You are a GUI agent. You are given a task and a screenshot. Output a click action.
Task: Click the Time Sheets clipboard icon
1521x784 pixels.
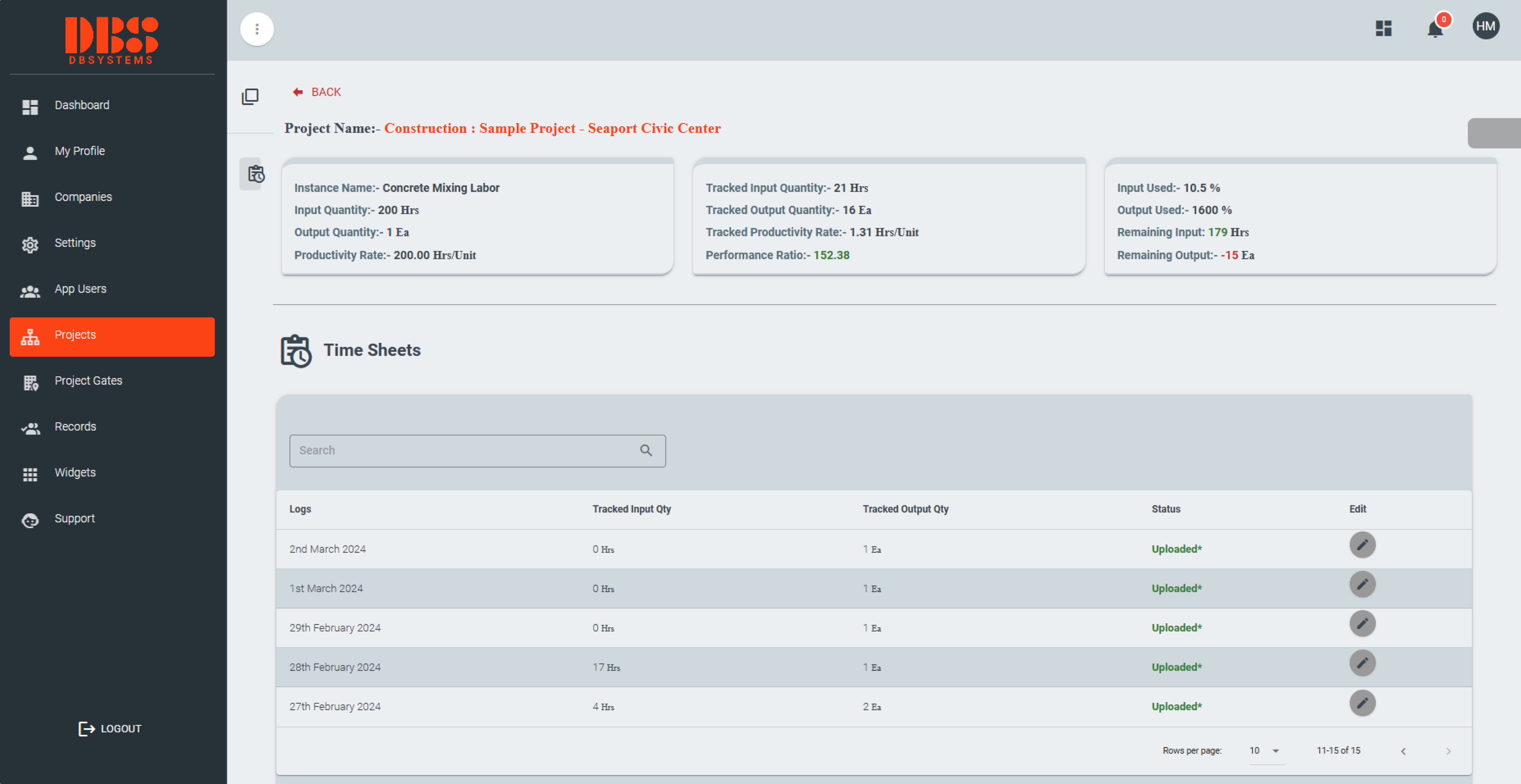295,351
